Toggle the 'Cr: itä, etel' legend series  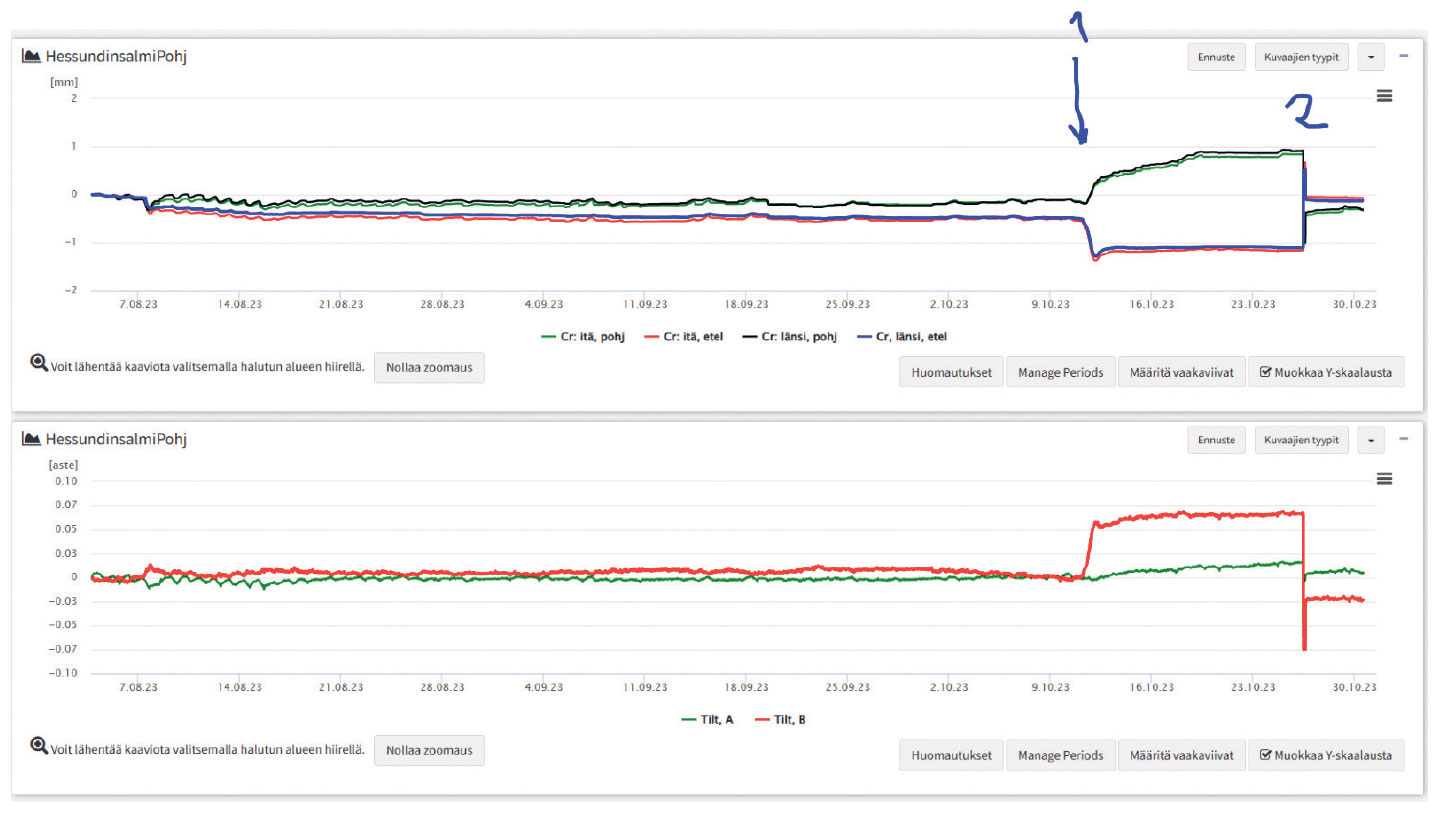pos(686,336)
